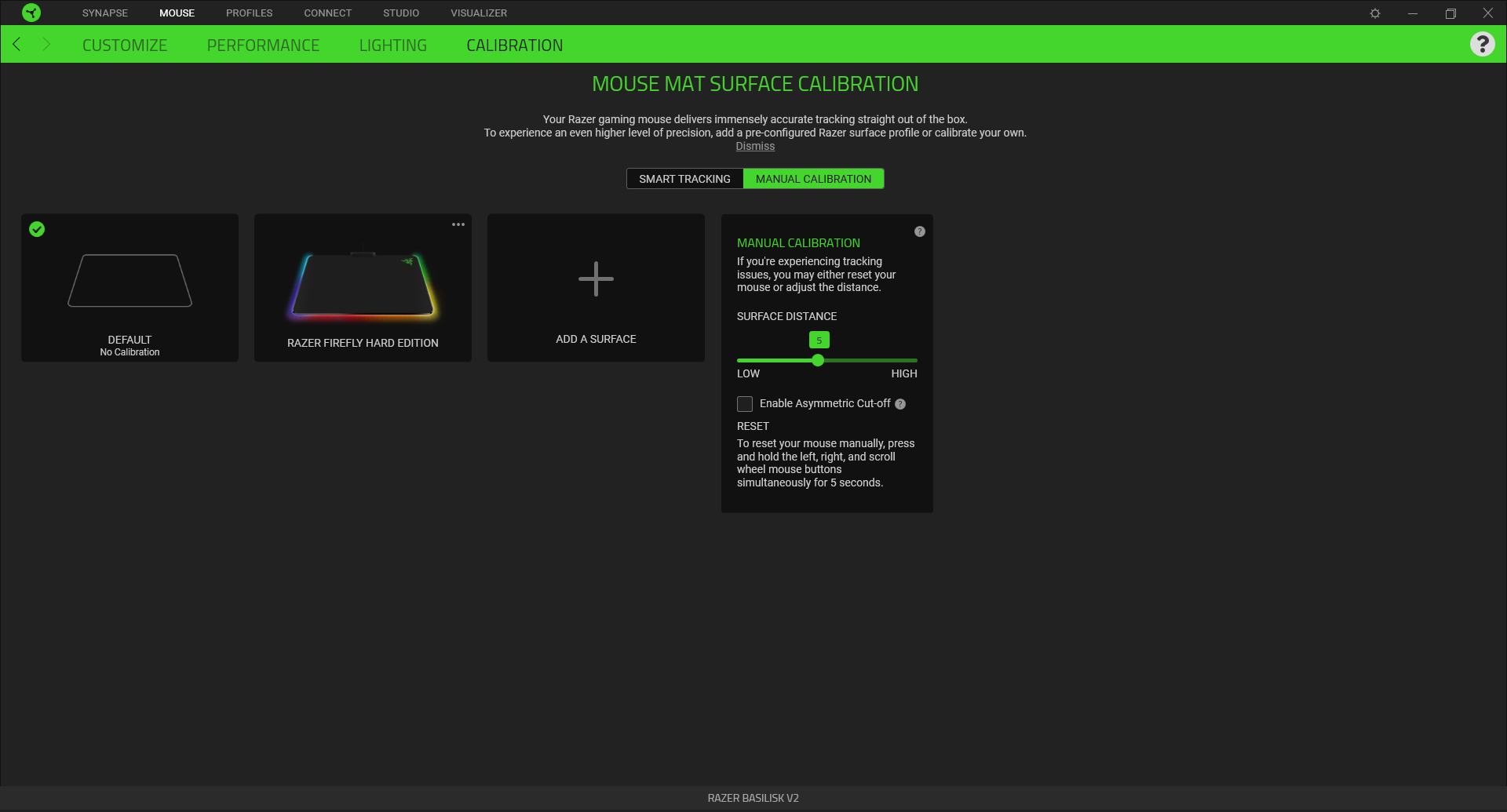Enable Asymmetric Cut-off checkbox
Screen dimensions: 1507x812
745,404
